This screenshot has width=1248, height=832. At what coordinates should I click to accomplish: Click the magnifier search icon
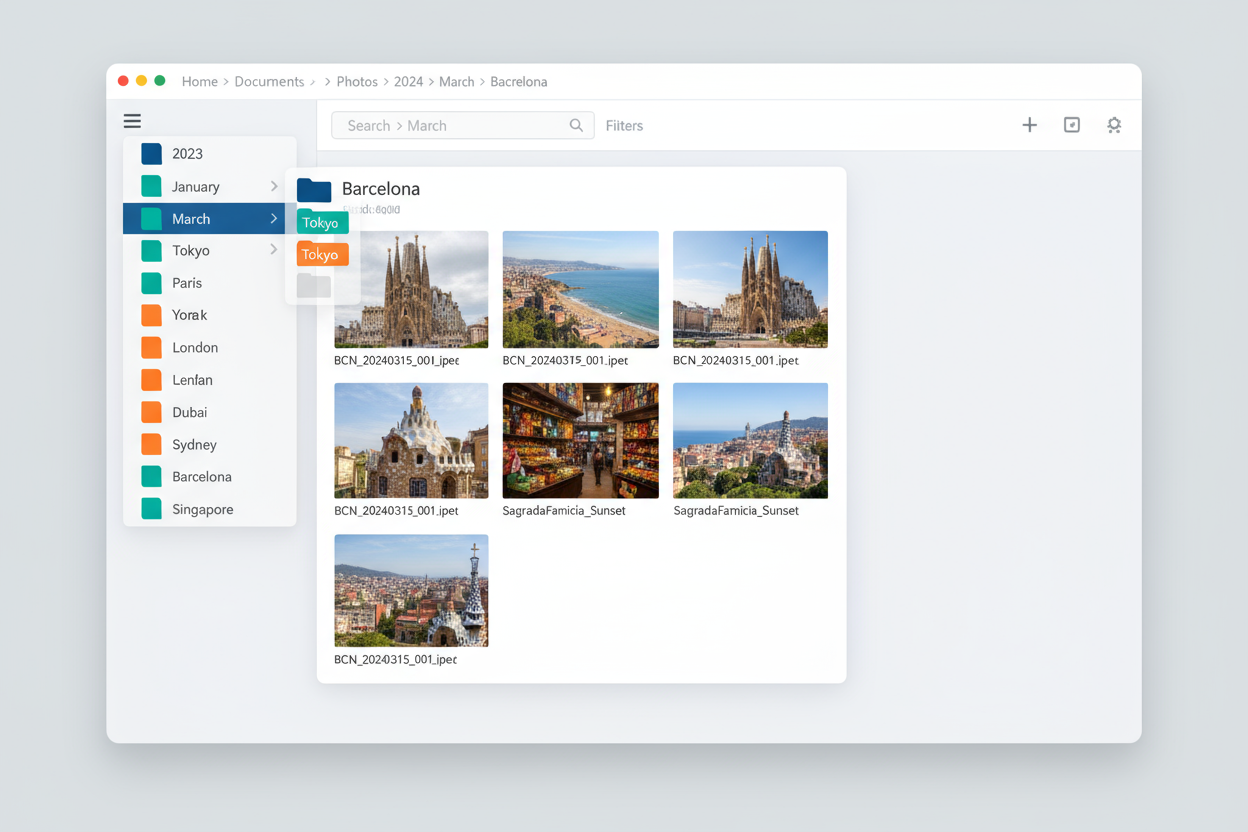point(576,125)
